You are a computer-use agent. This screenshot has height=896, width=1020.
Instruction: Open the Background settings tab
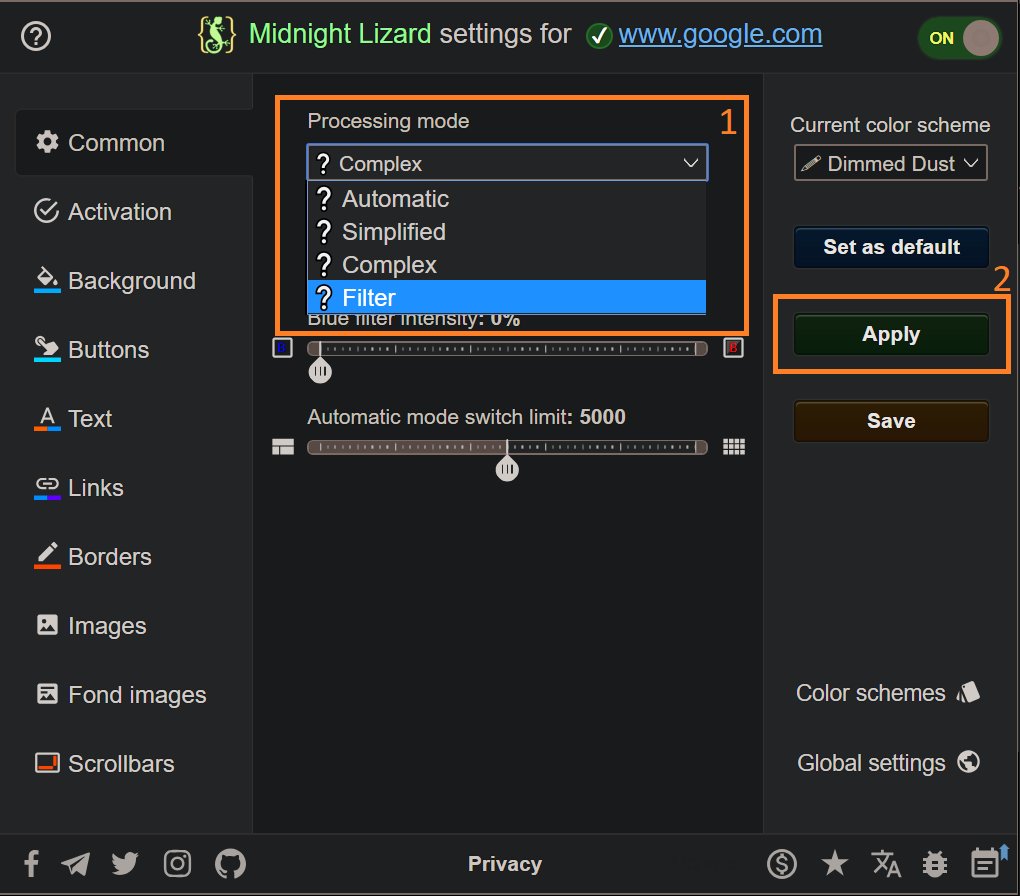pyautogui.click(x=114, y=280)
